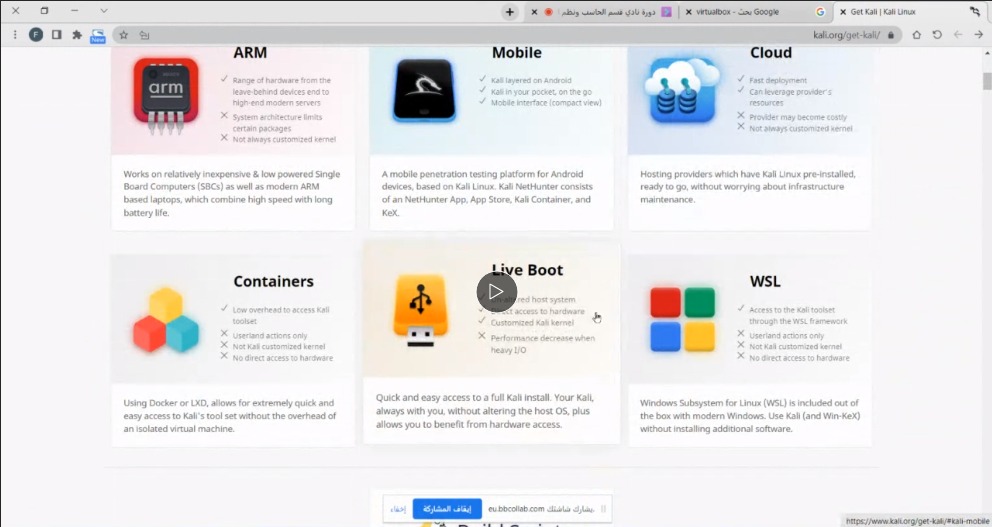Open the ARM heading link
Screen dimensions: 992x527
(250, 53)
